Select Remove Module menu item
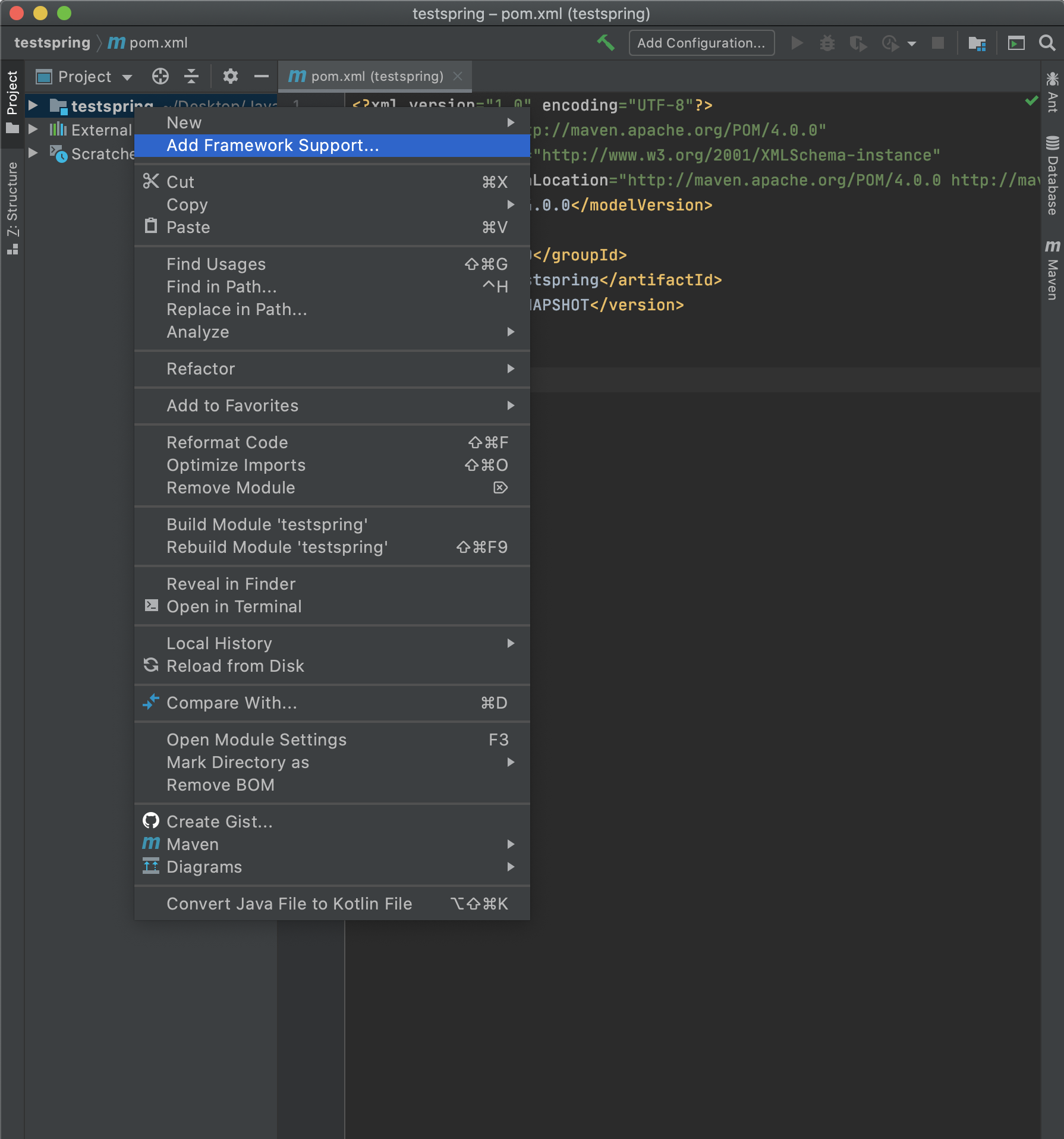This screenshot has height=1139, width=1064. point(332,487)
